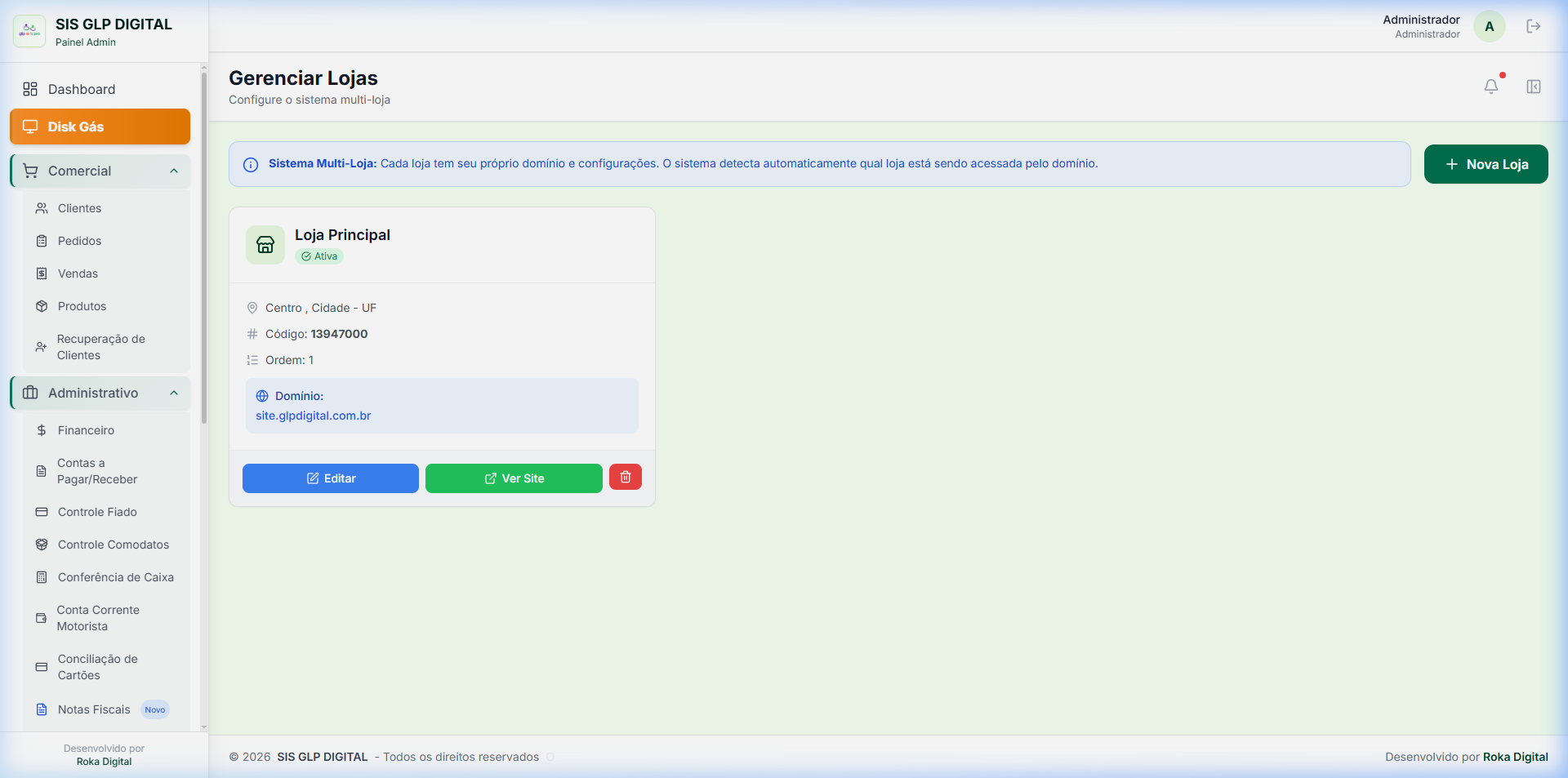
Task: Click the notification bell icon
Action: point(1490,87)
